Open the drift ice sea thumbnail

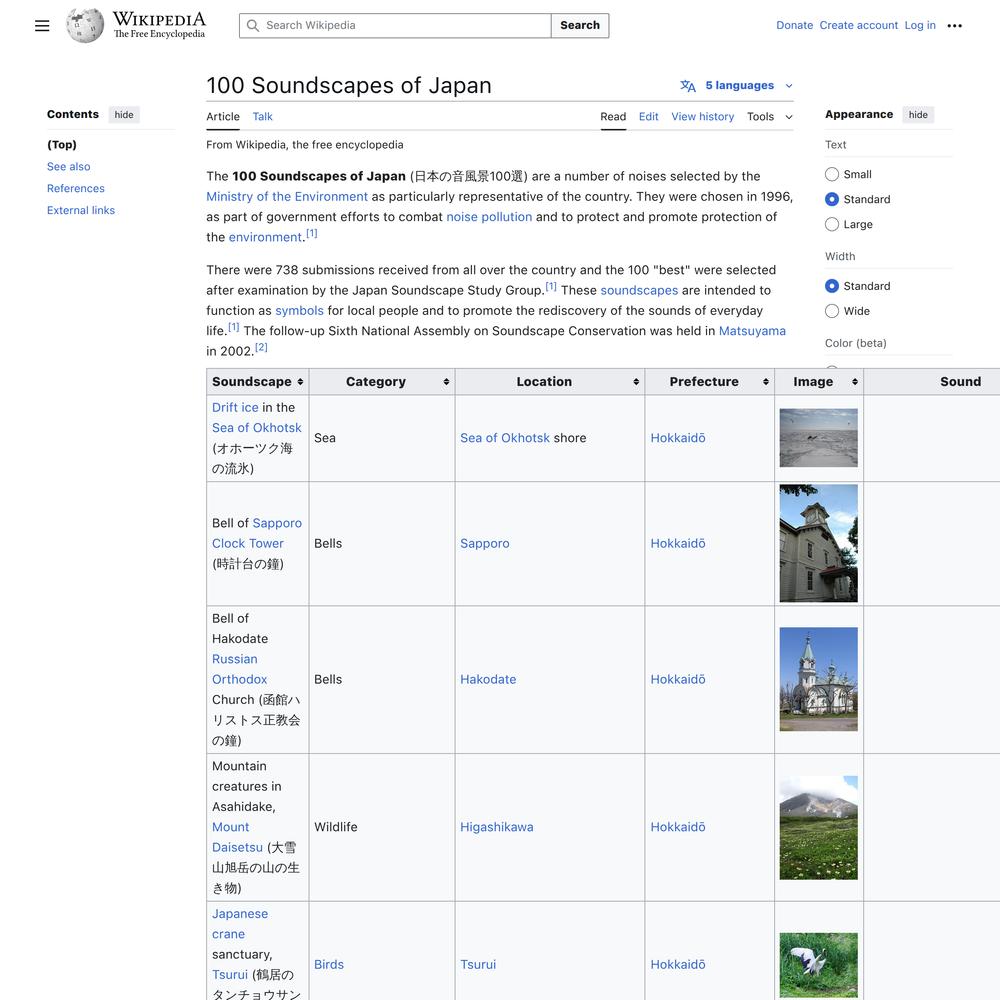pyautogui.click(x=818, y=438)
